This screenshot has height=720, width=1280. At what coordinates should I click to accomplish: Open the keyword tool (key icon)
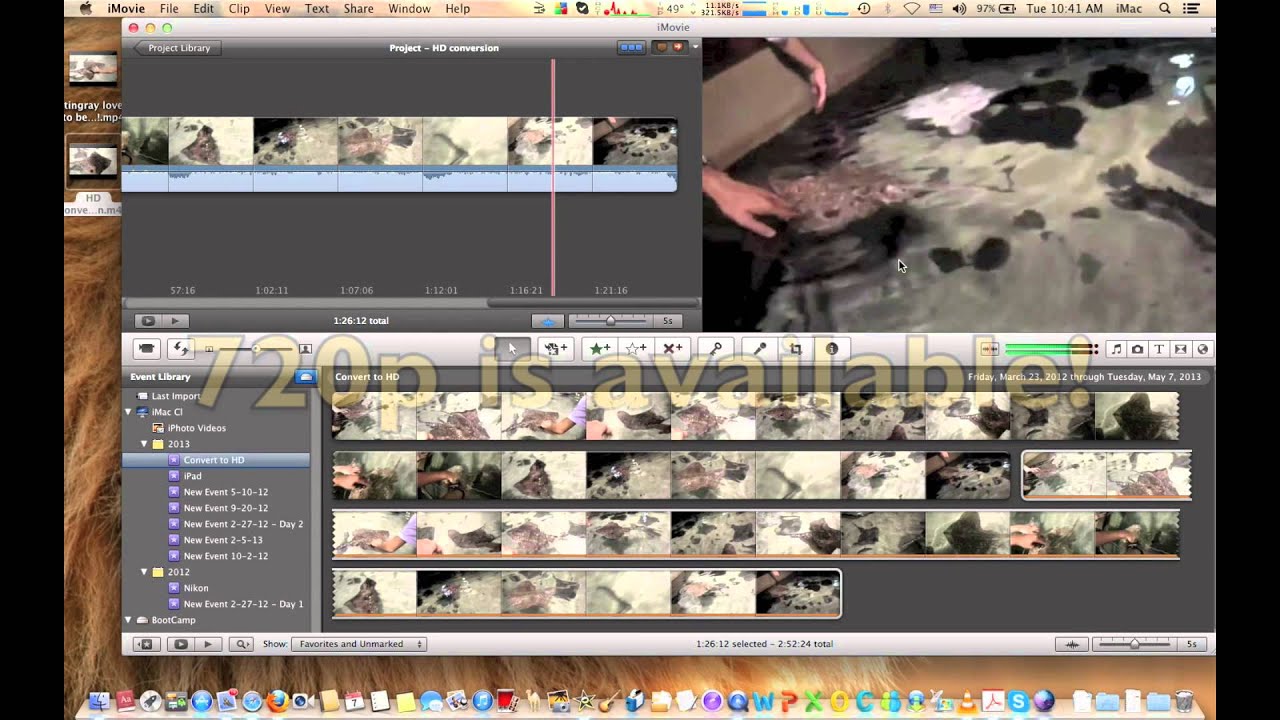click(716, 349)
